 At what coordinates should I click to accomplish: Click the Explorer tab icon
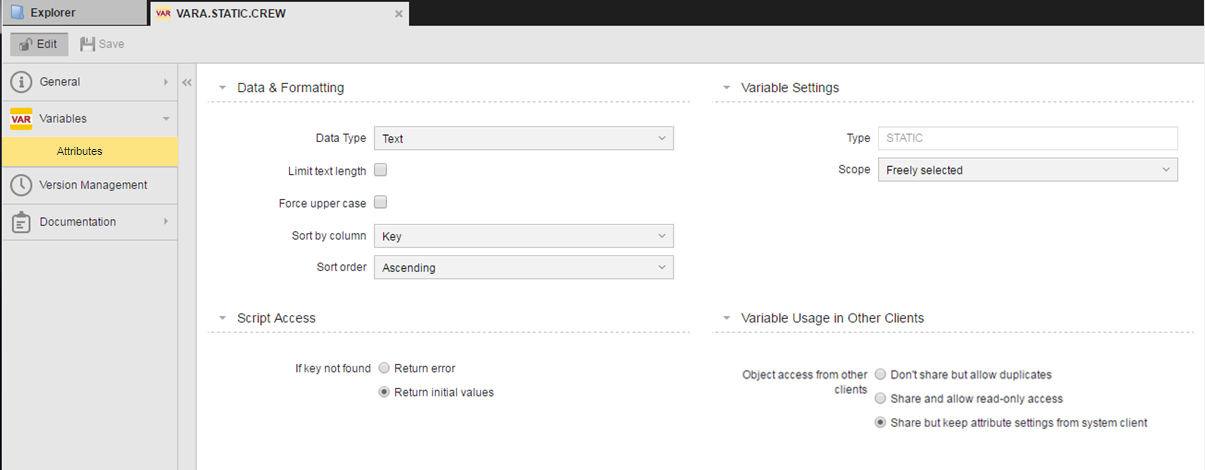tap(17, 13)
